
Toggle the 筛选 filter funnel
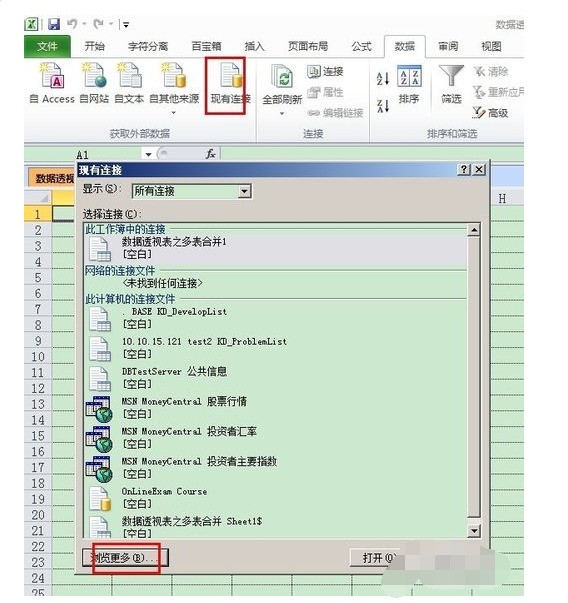click(451, 84)
